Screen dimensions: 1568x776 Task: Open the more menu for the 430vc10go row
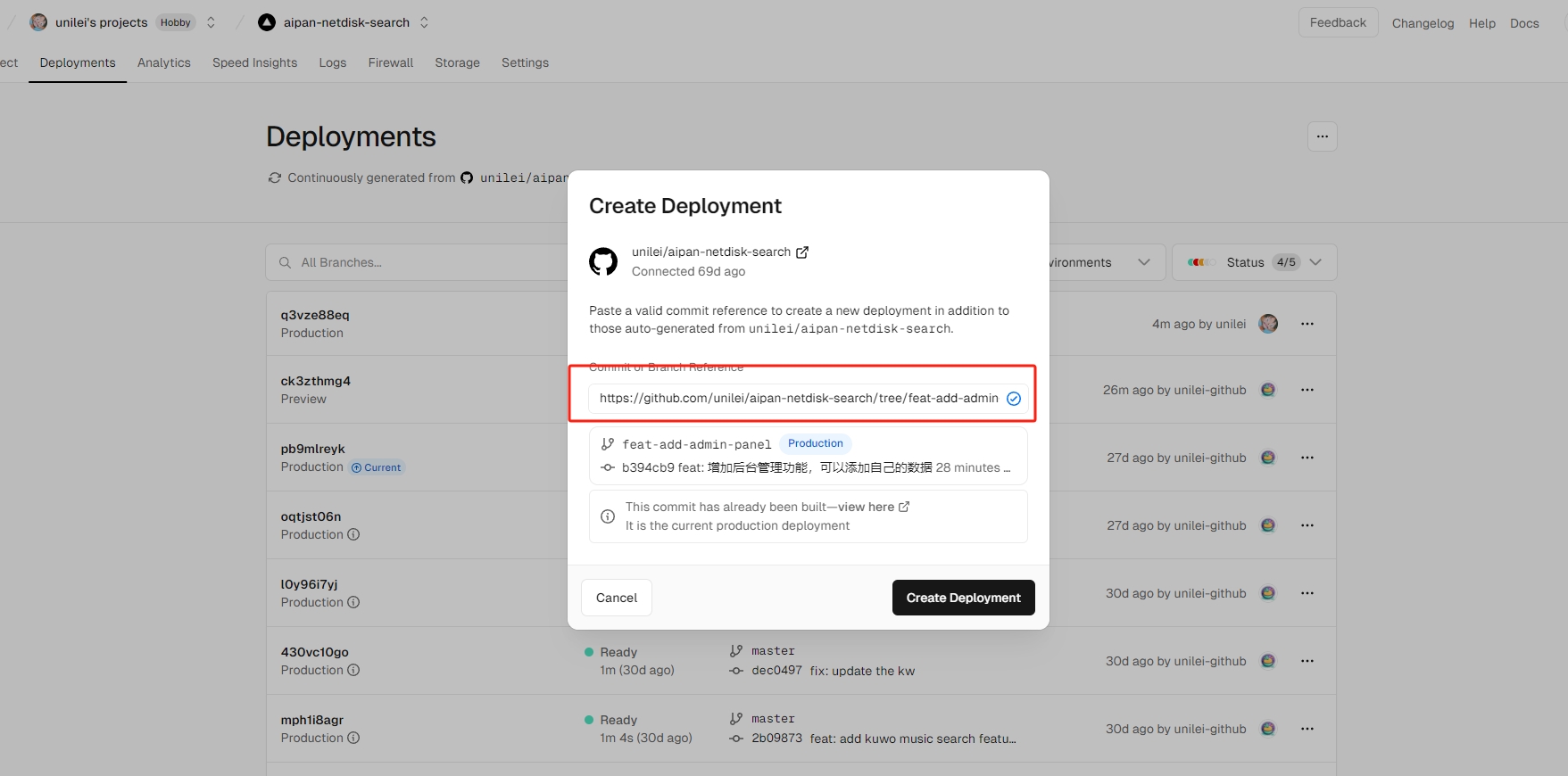coord(1307,661)
